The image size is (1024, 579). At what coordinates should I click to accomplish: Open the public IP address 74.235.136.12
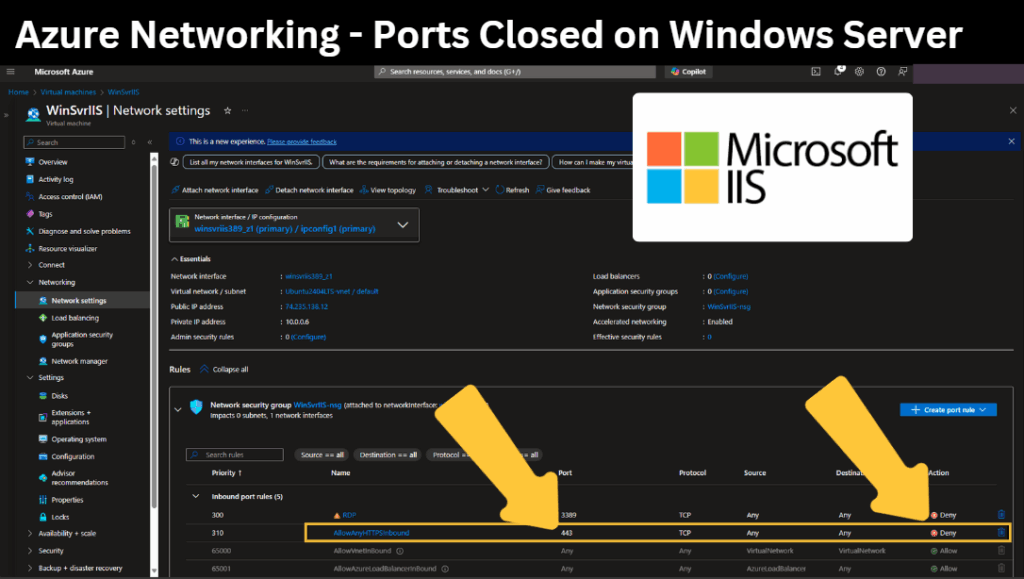pyautogui.click(x=306, y=307)
